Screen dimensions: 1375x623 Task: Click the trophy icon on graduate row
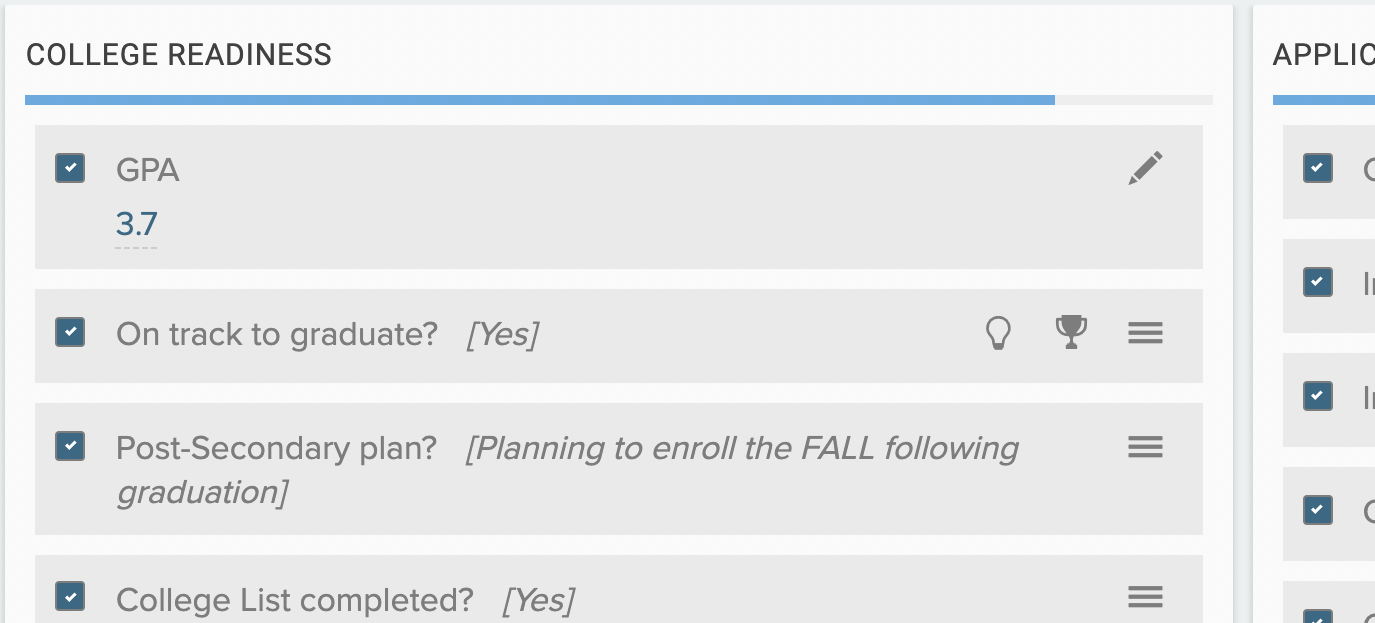click(1071, 332)
